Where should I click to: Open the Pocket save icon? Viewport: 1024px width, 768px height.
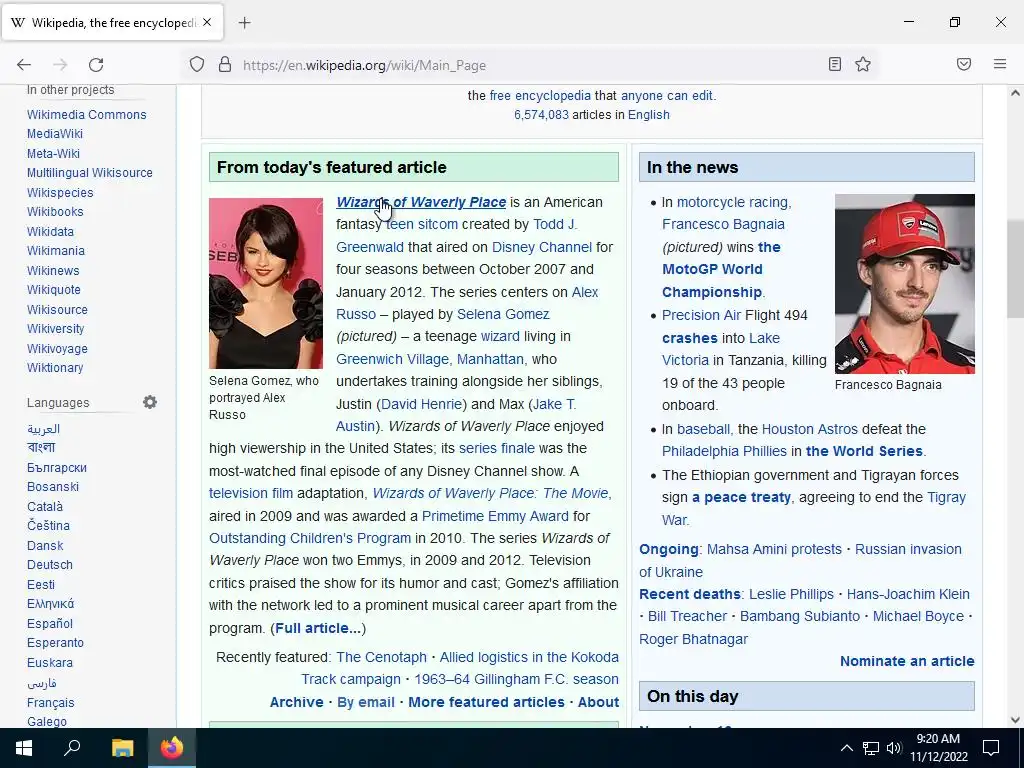click(x=964, y=64)
